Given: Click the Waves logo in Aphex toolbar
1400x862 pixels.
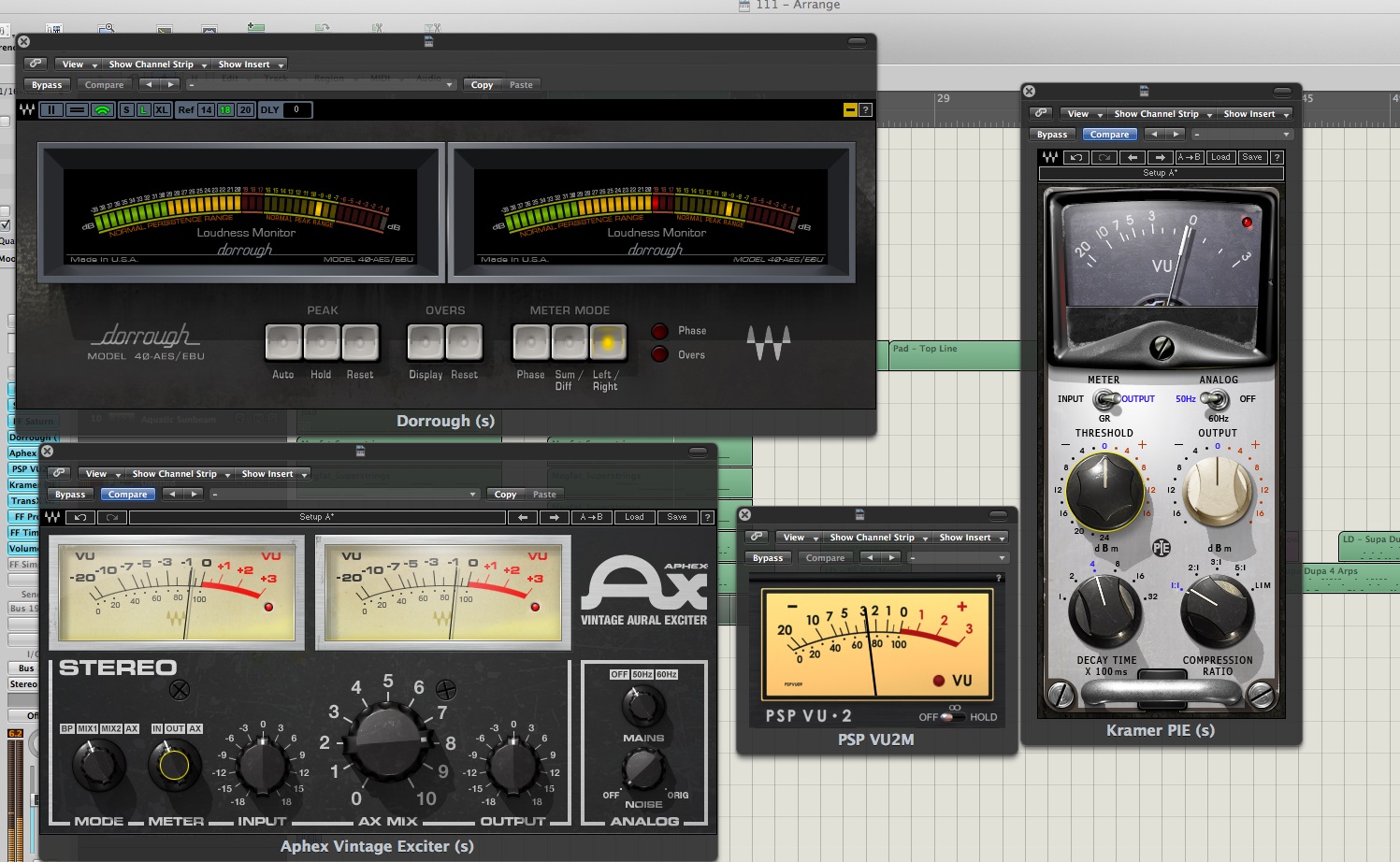Looking at the screenshot, I should [x=52, y=517].
